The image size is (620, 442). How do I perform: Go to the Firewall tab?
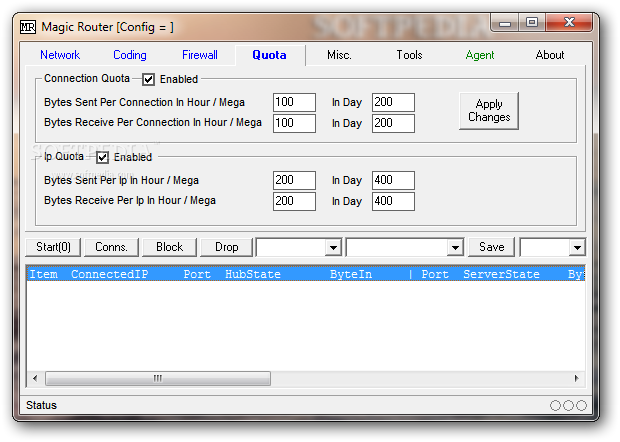point(200,55)
